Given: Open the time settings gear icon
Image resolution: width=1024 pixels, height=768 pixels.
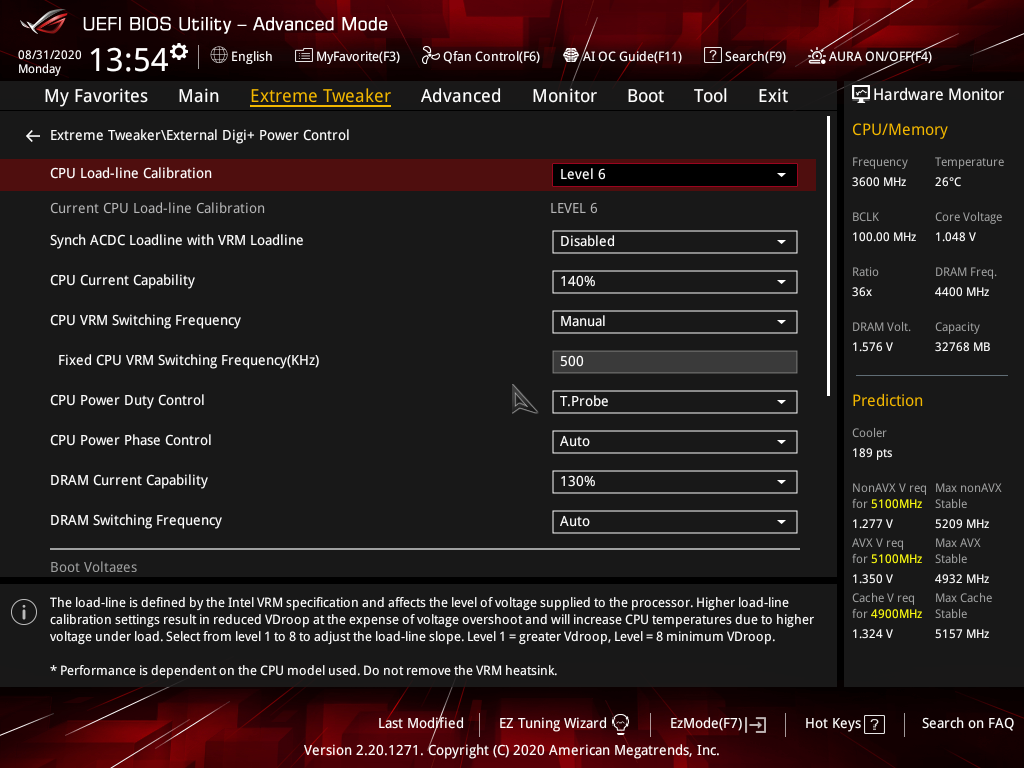Looking at the screenshot, I should coord(179,52).
